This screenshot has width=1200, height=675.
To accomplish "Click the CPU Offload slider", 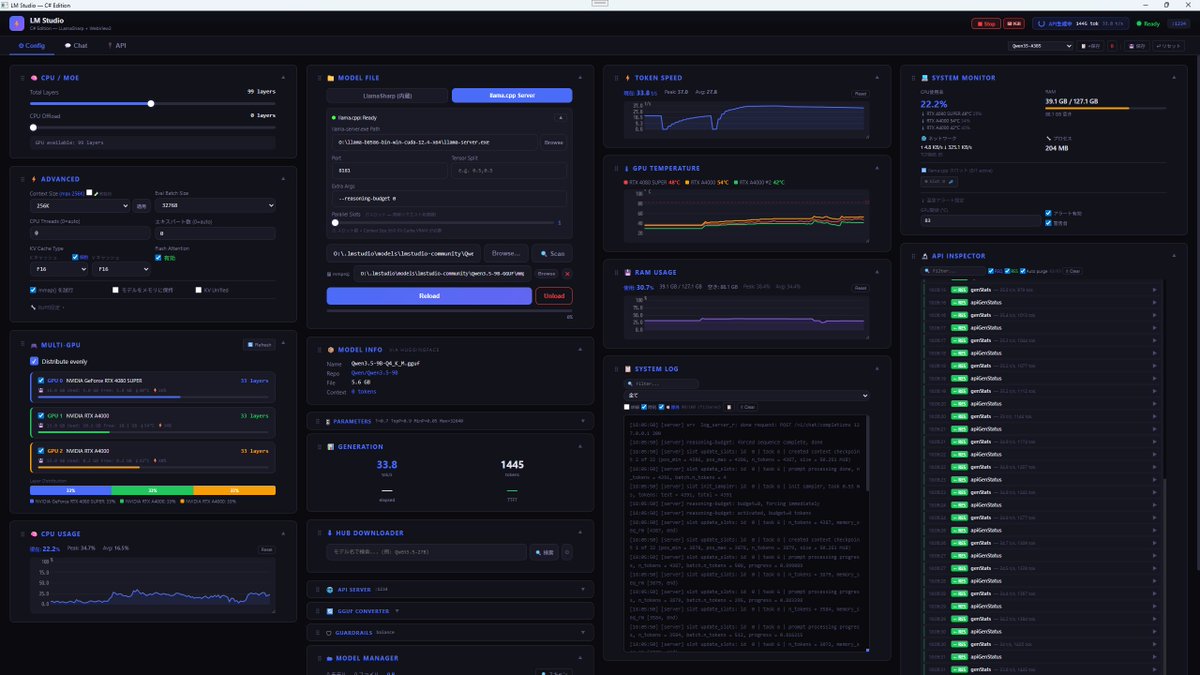I will pos(152,127).
